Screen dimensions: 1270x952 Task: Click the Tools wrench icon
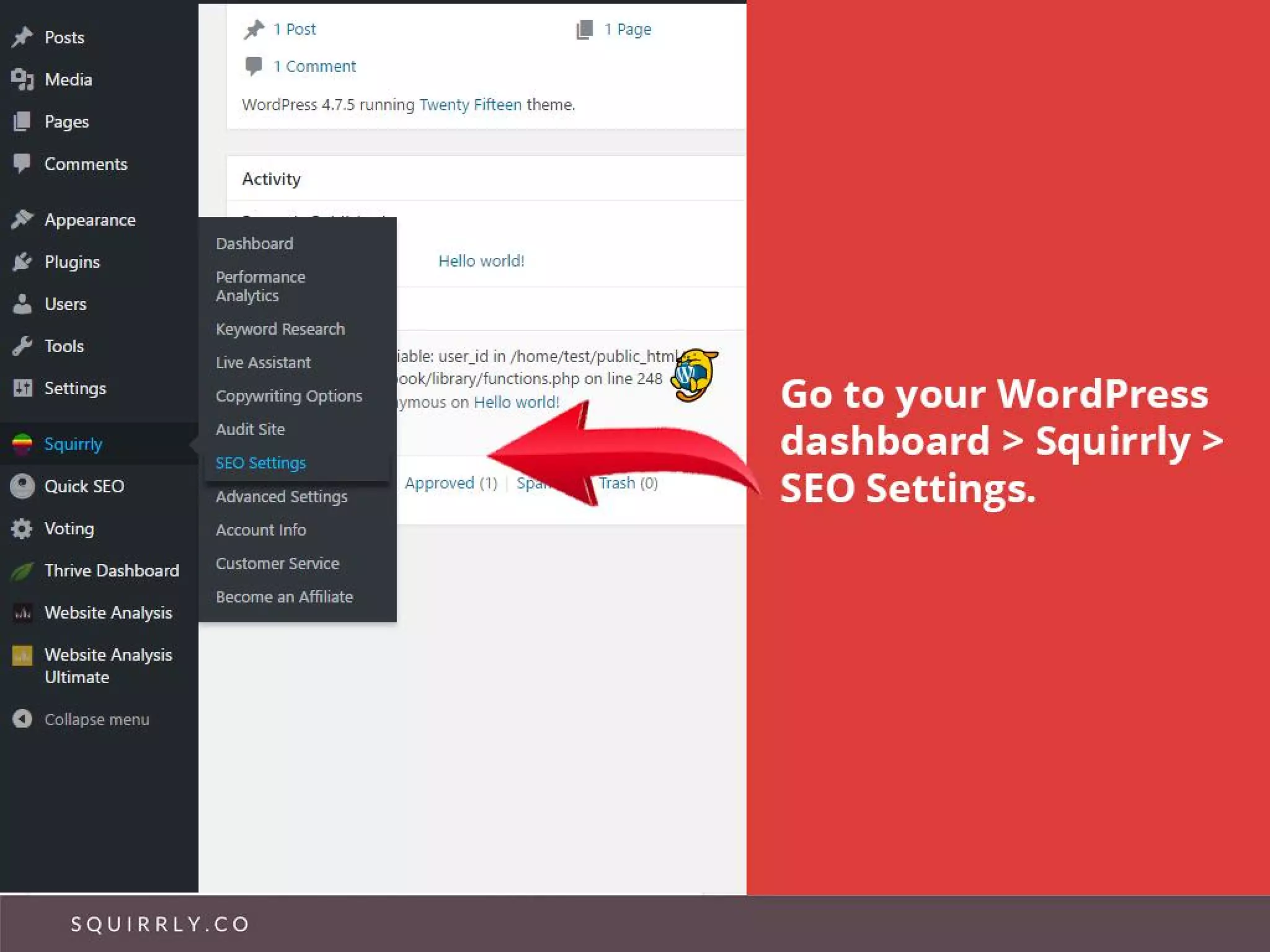pos(22,346)
